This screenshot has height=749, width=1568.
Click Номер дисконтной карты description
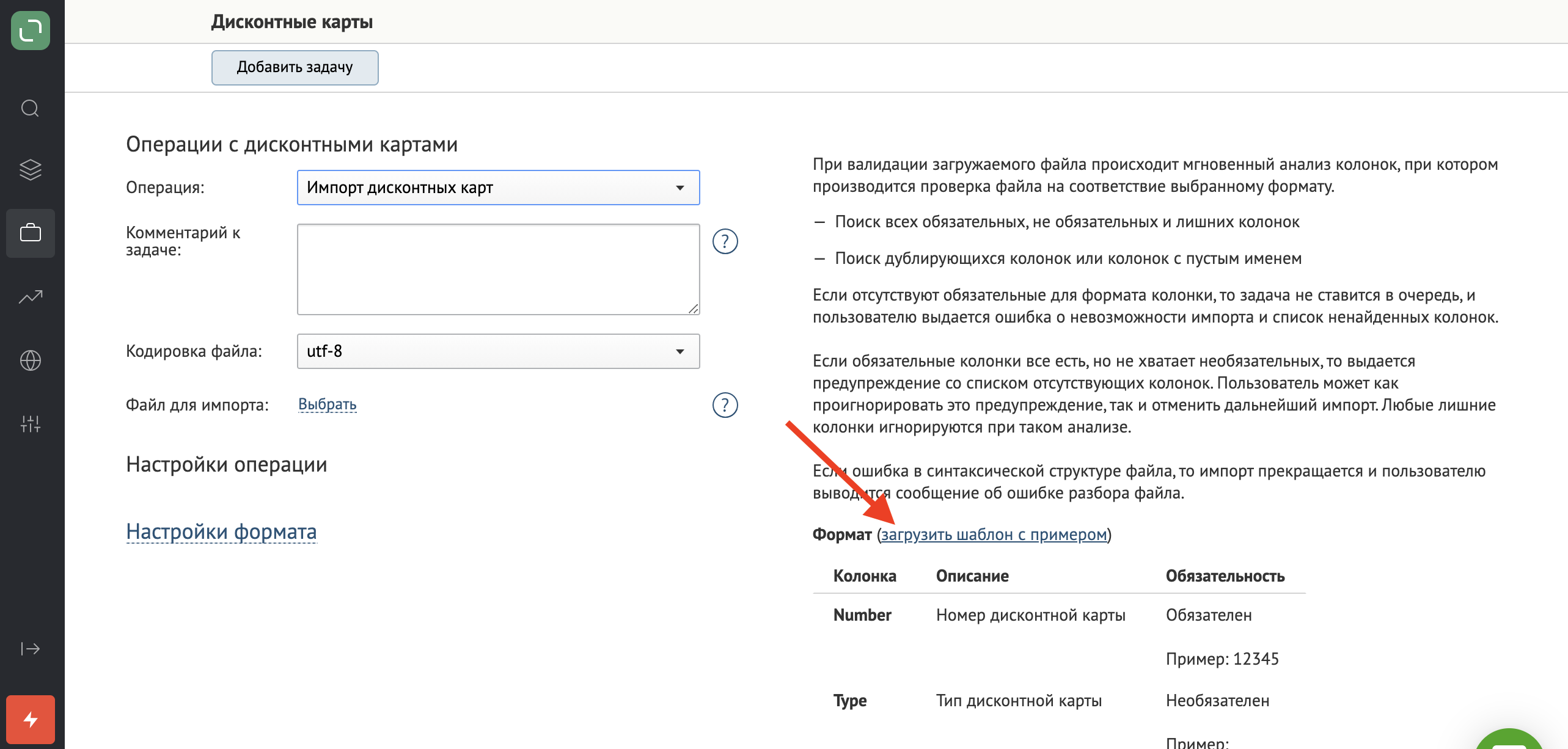[1030, 615]
